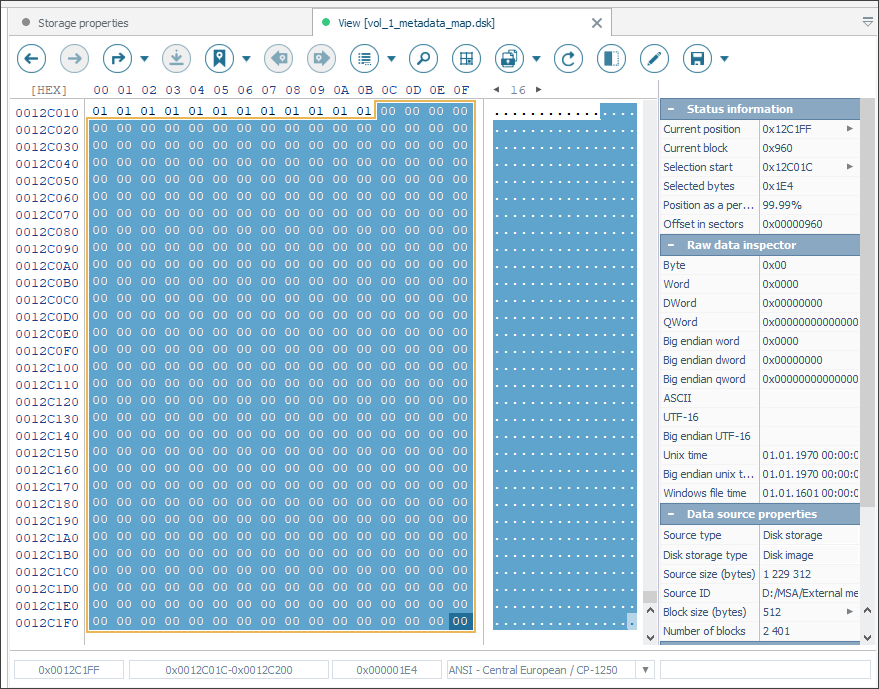The height and width of the screenshot is (689, 879).
Task: Click the bookmark position icon
Action: pos(219,58)
